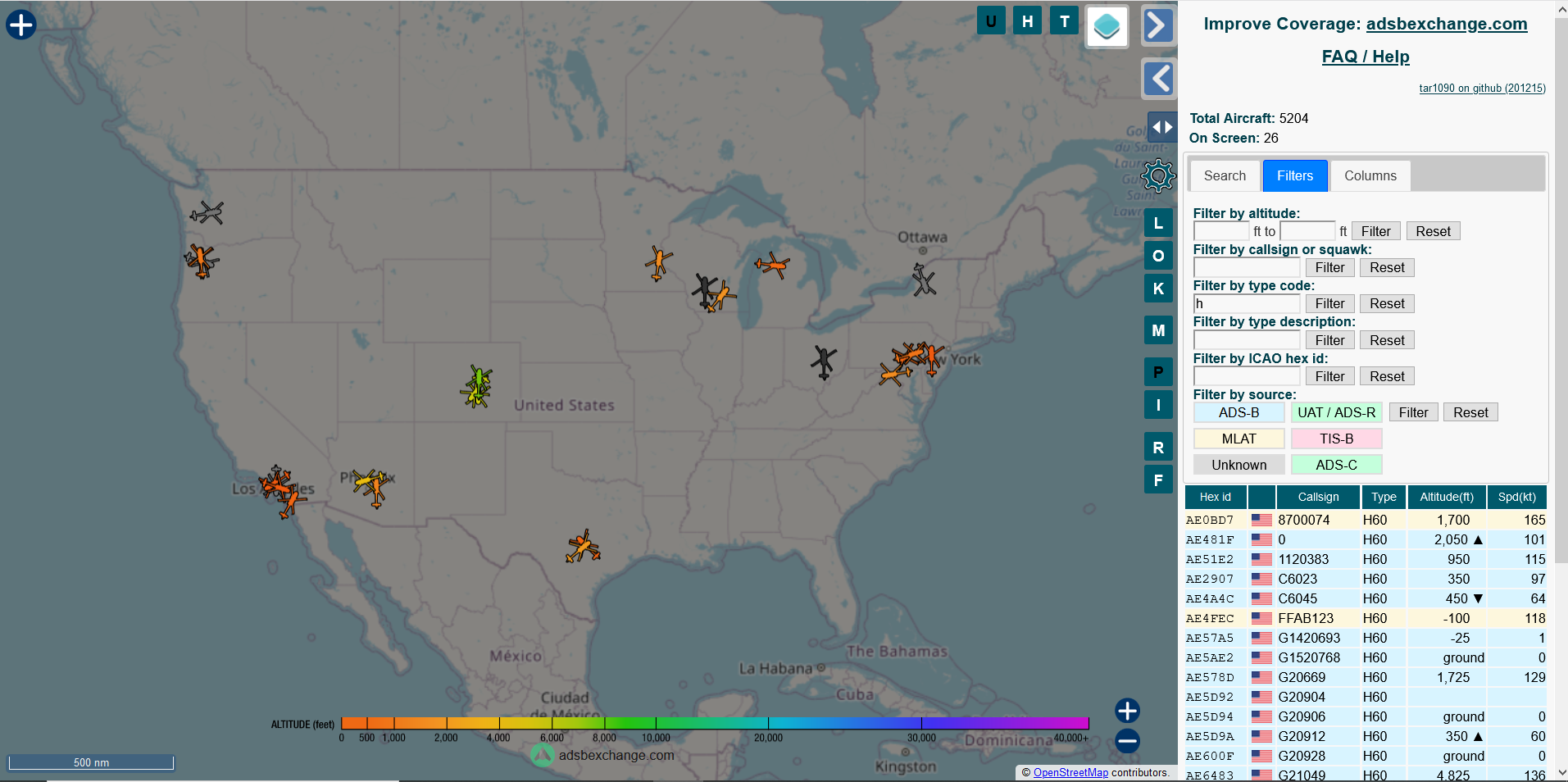Reset the type code filter
The height and width of the screenshot is (782, 1568).
coord(1387,303)
